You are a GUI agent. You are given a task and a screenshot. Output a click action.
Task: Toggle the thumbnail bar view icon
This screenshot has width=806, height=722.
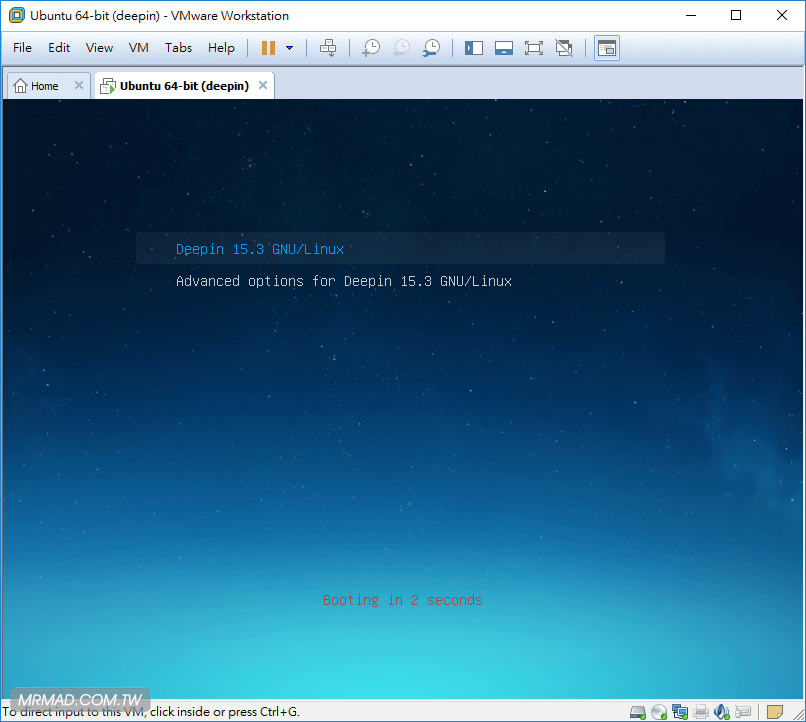(504, 48)
